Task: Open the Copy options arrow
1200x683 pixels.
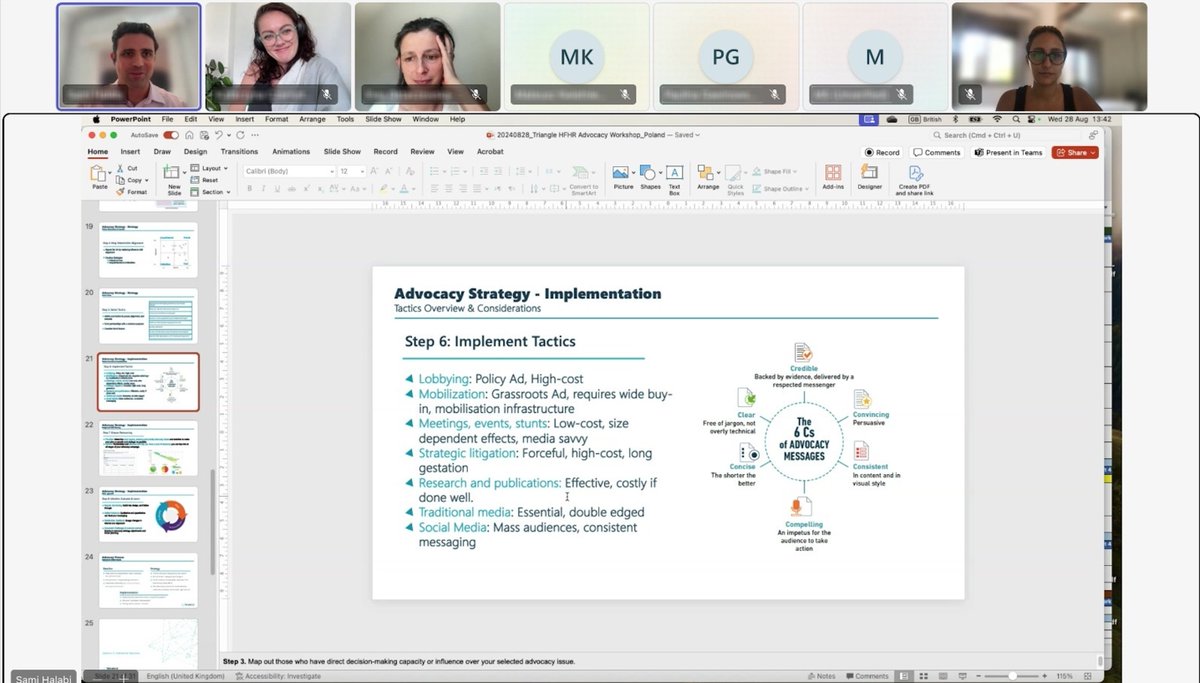Action: point(146,180)
